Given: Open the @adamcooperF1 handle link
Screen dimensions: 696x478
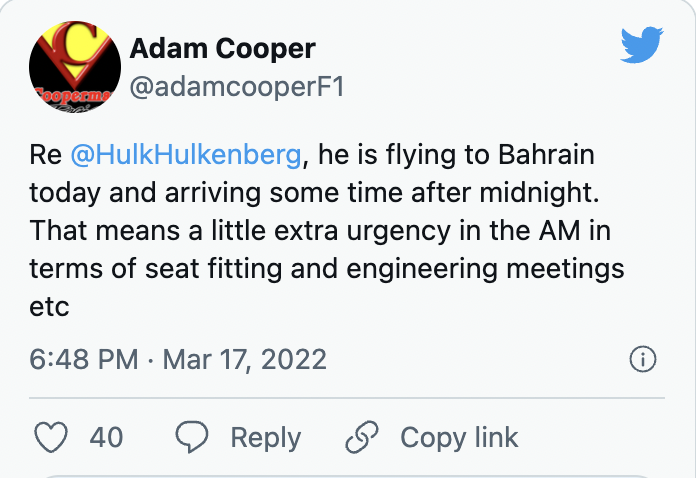Looking at the screenshot, I should point(237,87).
